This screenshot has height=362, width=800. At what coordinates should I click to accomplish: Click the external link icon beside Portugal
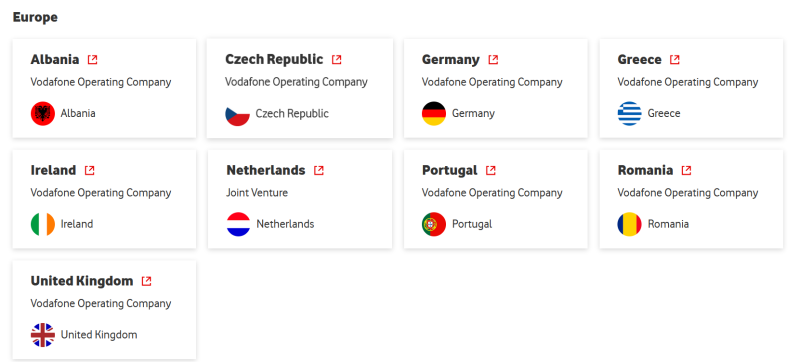point(491,170)
